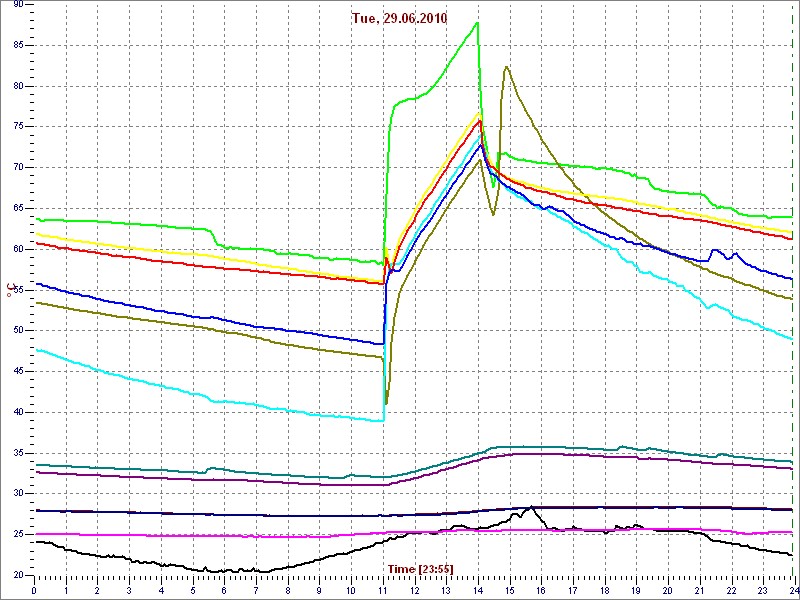Select the '70' temperature axis label

click(19, 168)
